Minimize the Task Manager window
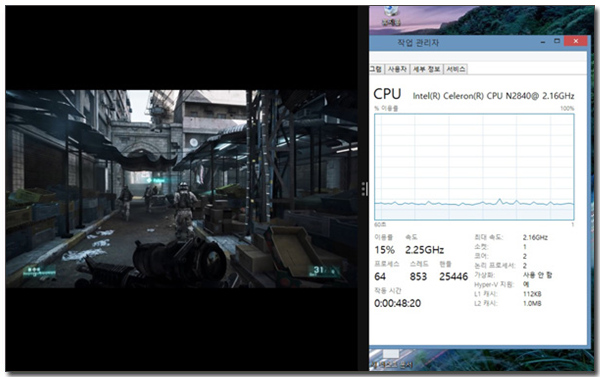This screenshot has height=377, width=600. click(x=543, y=41)
